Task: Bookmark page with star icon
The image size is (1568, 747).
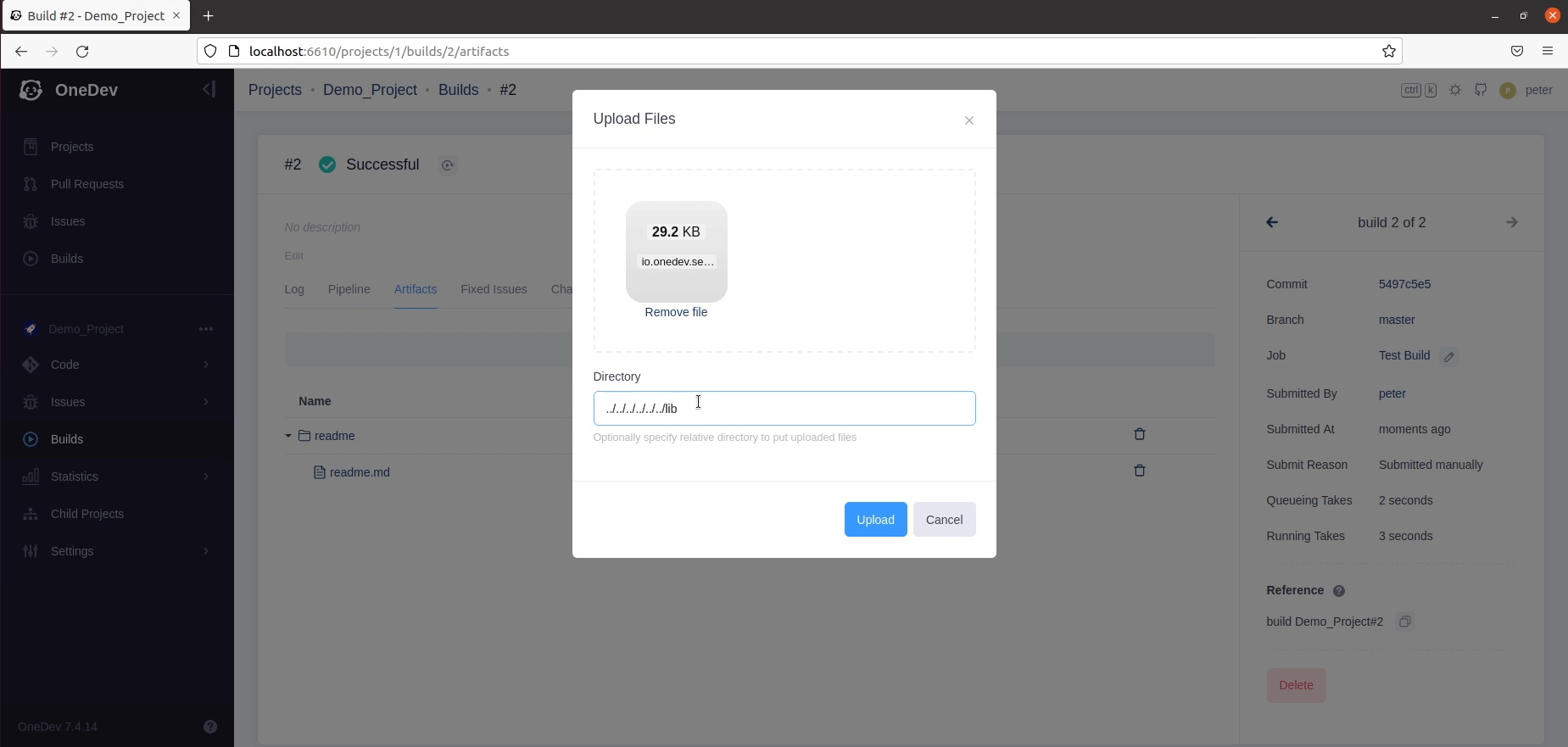Action: (1389, 51)
